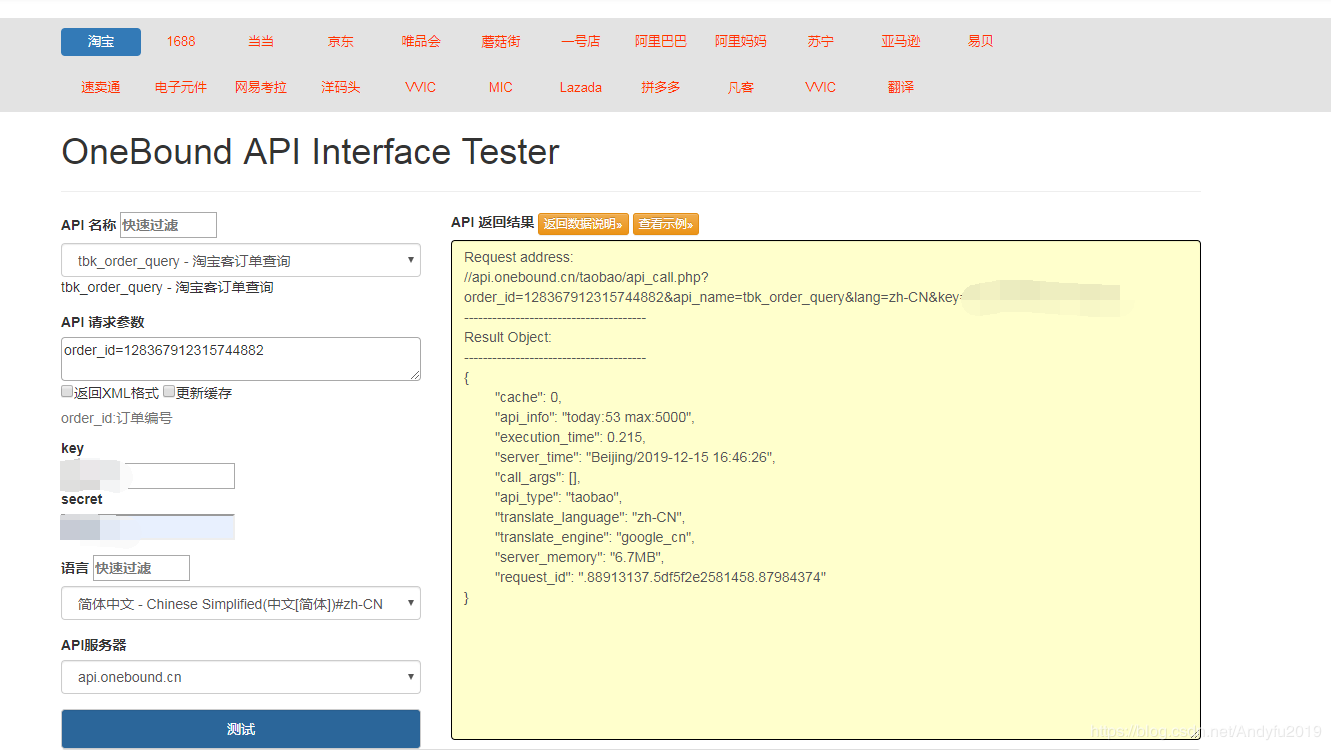Click the "request_id" result line
Image resolution: width=1331 pixels, height=750 pixels.
click(661, 577)
